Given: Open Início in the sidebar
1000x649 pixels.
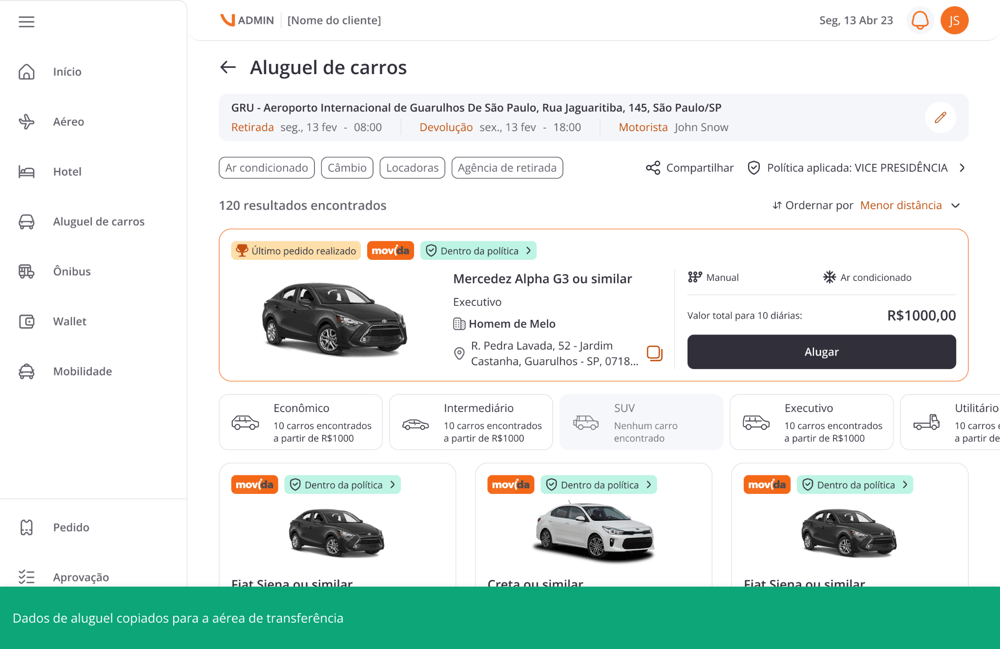Looking at the screenshot, I should click(67, 71).
